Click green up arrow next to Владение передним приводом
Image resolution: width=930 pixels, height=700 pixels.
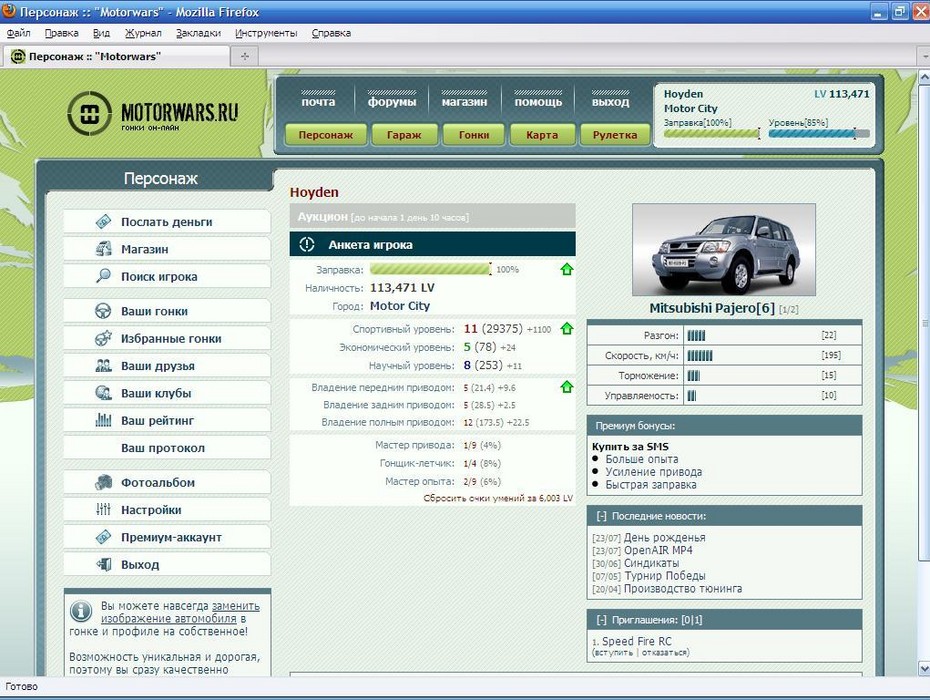coord(566,387)
